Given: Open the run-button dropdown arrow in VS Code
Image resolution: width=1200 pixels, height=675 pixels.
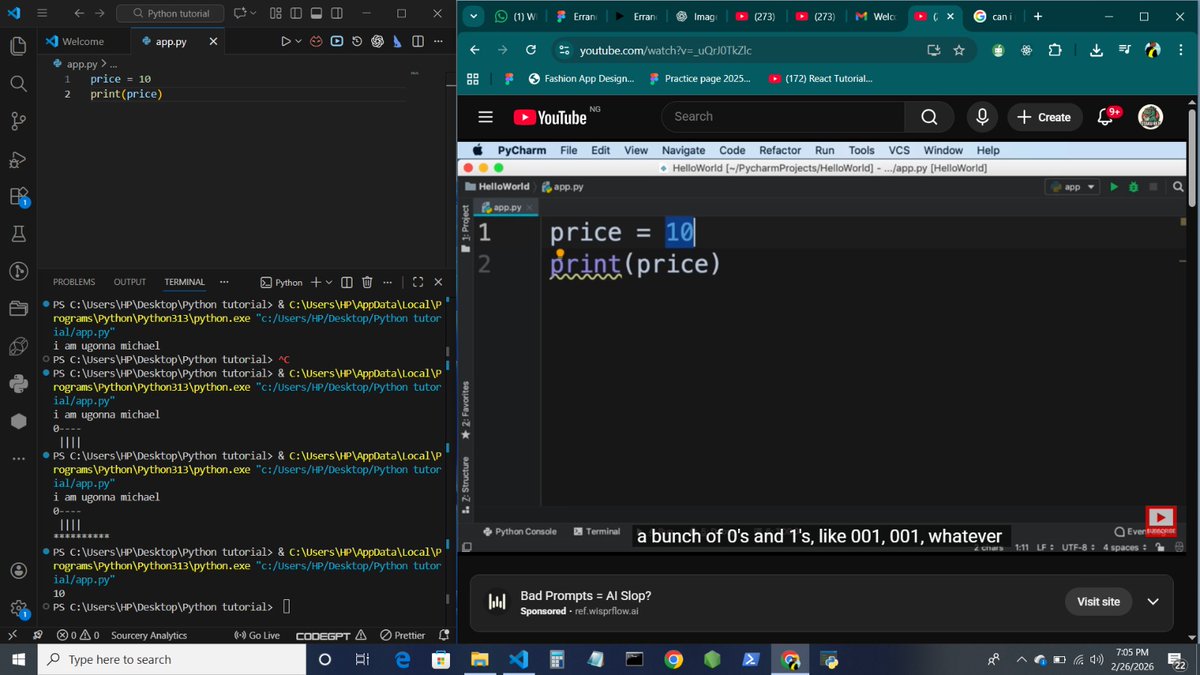Looking at the screenshot, I should 298,41.
